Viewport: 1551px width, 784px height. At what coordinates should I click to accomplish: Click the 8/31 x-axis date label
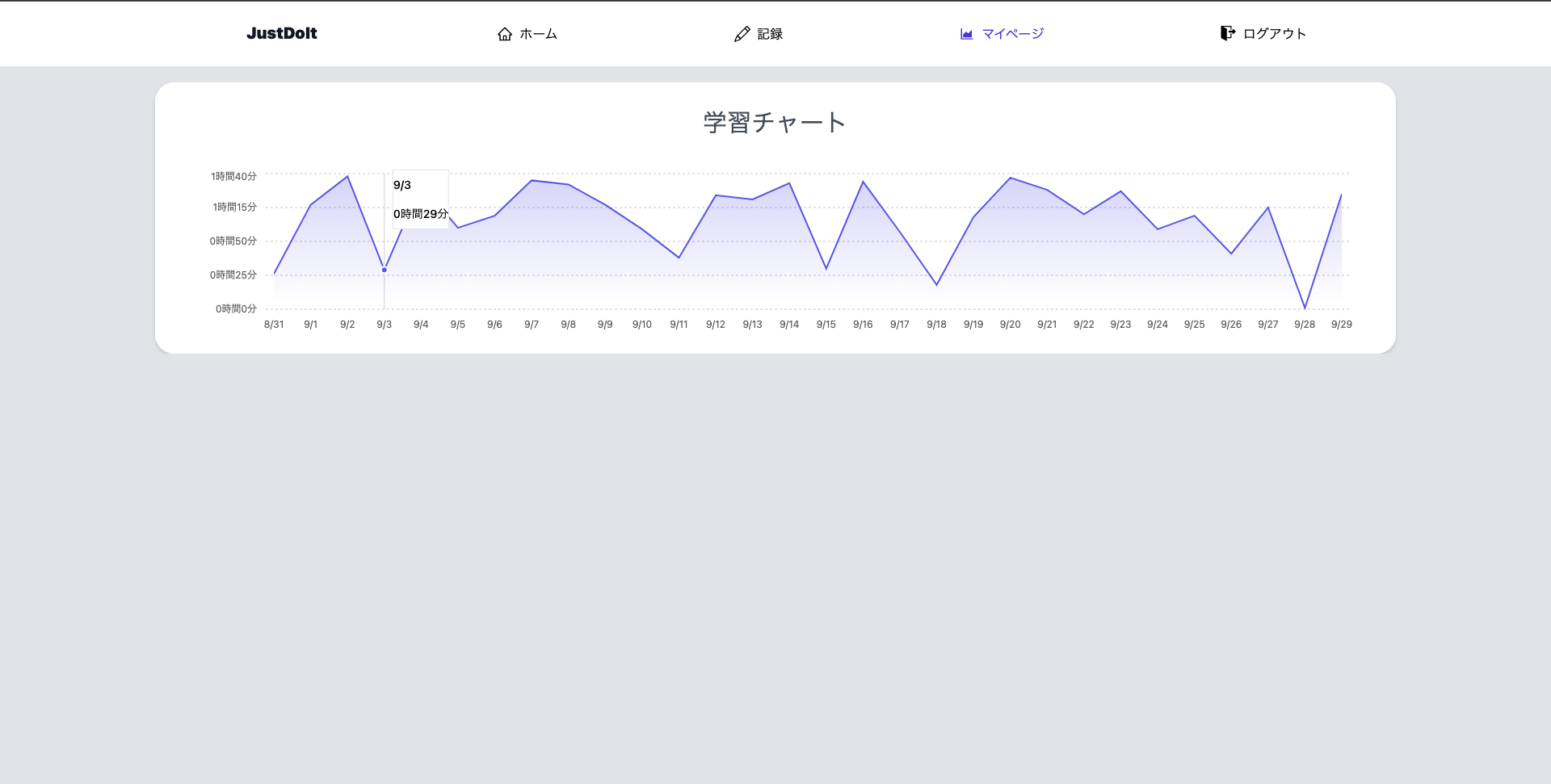[274, 325]
